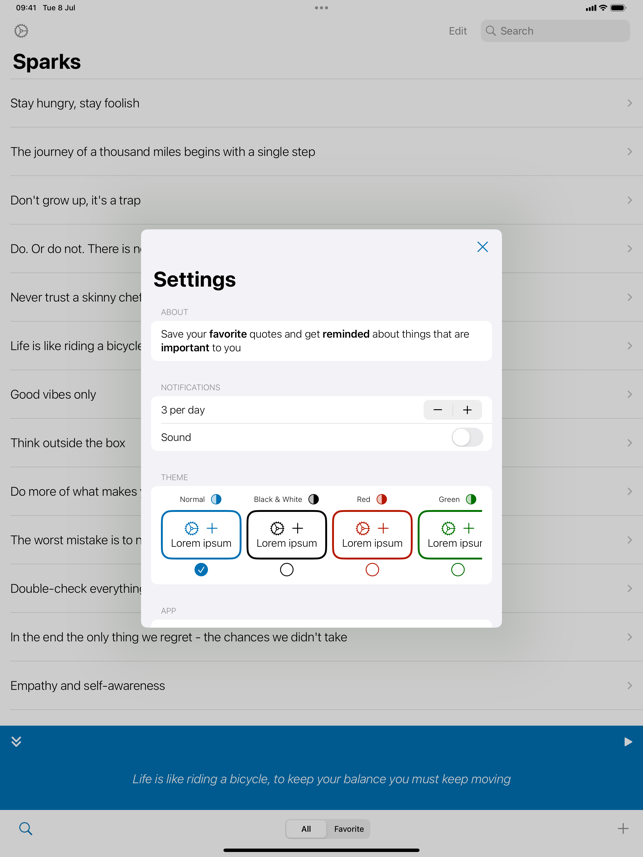Close the Settings dialog with X
The image size is (643, 857).
[482, 247]
